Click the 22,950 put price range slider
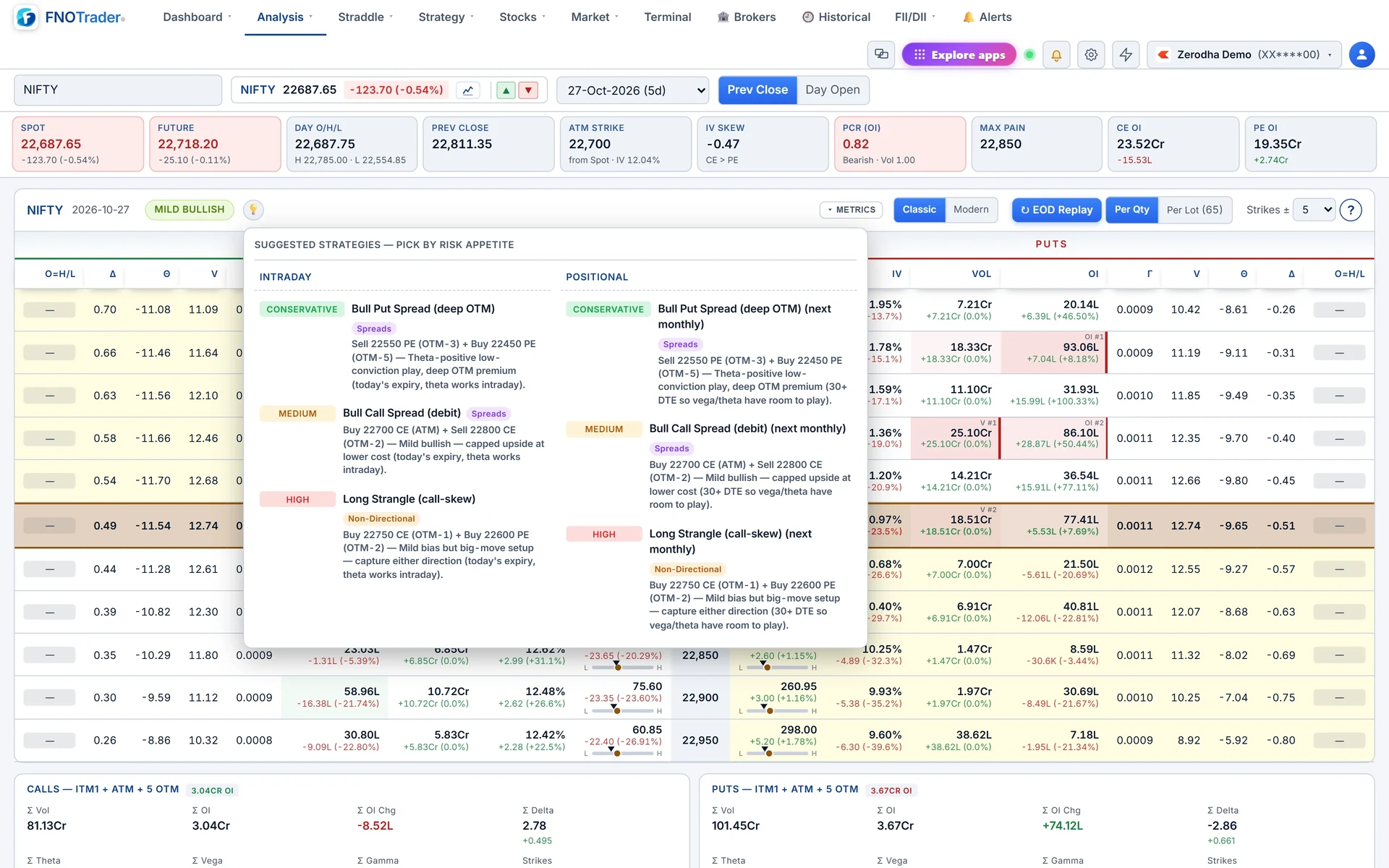The width and height of the screenshot is (1389, 868). tap(777, 754)
